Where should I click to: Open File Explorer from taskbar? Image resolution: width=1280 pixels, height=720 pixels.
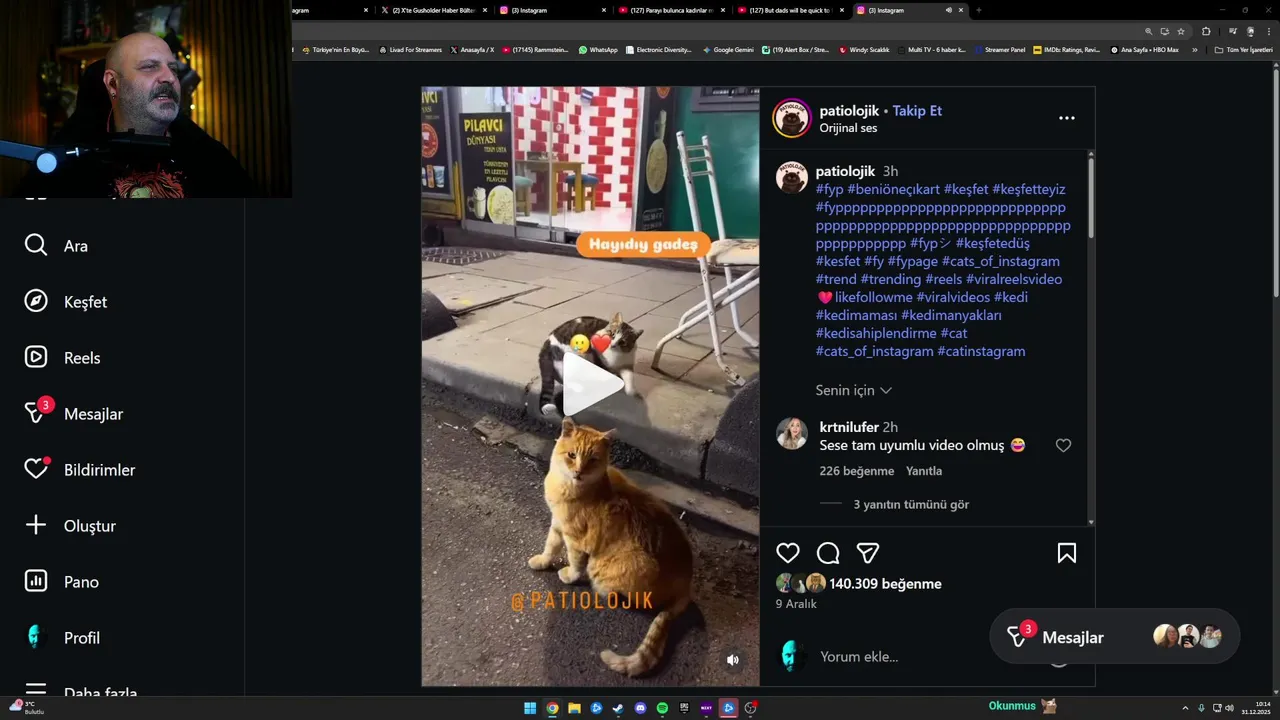574,708
